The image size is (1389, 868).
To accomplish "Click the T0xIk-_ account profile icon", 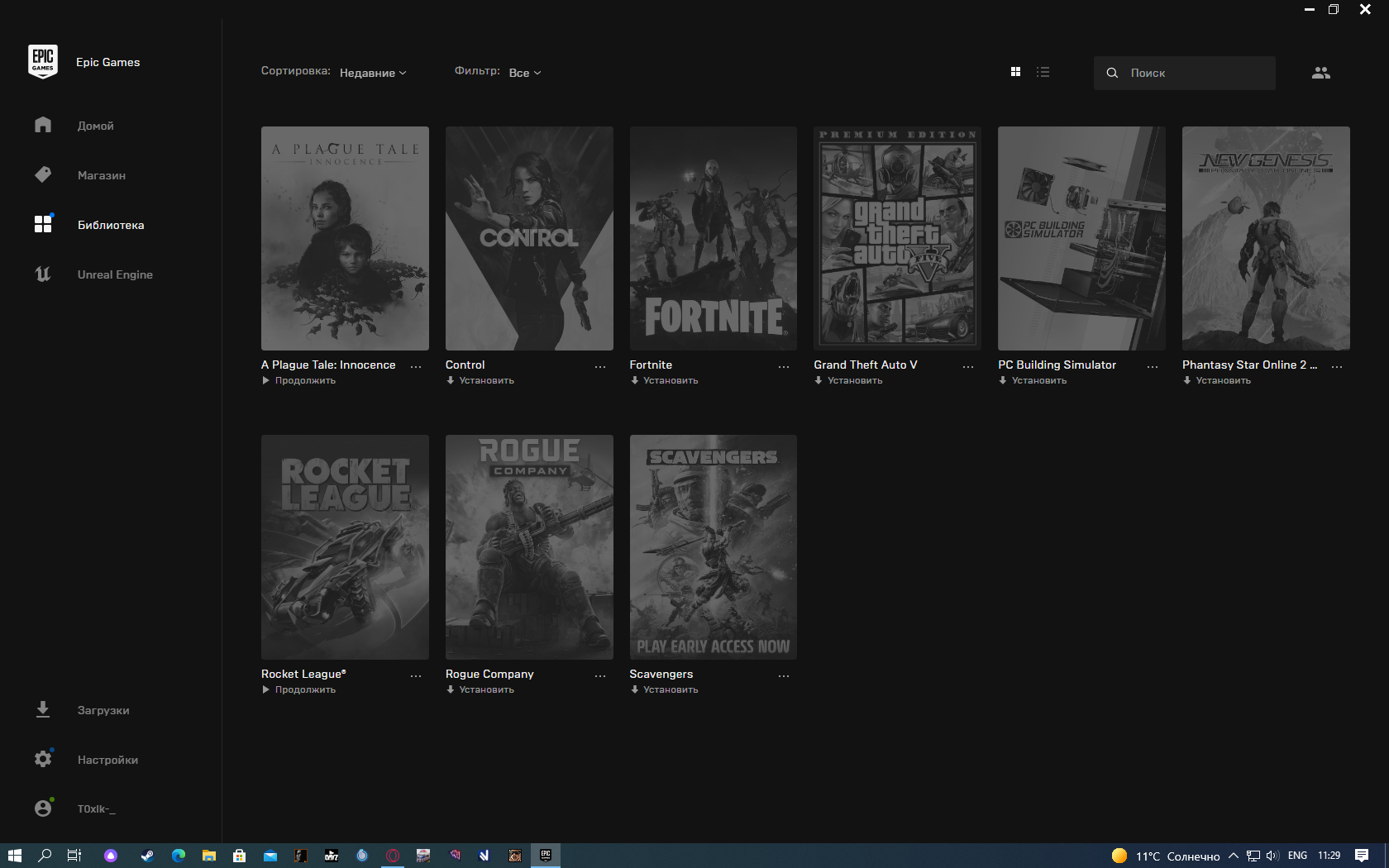I will pos(43,808).
